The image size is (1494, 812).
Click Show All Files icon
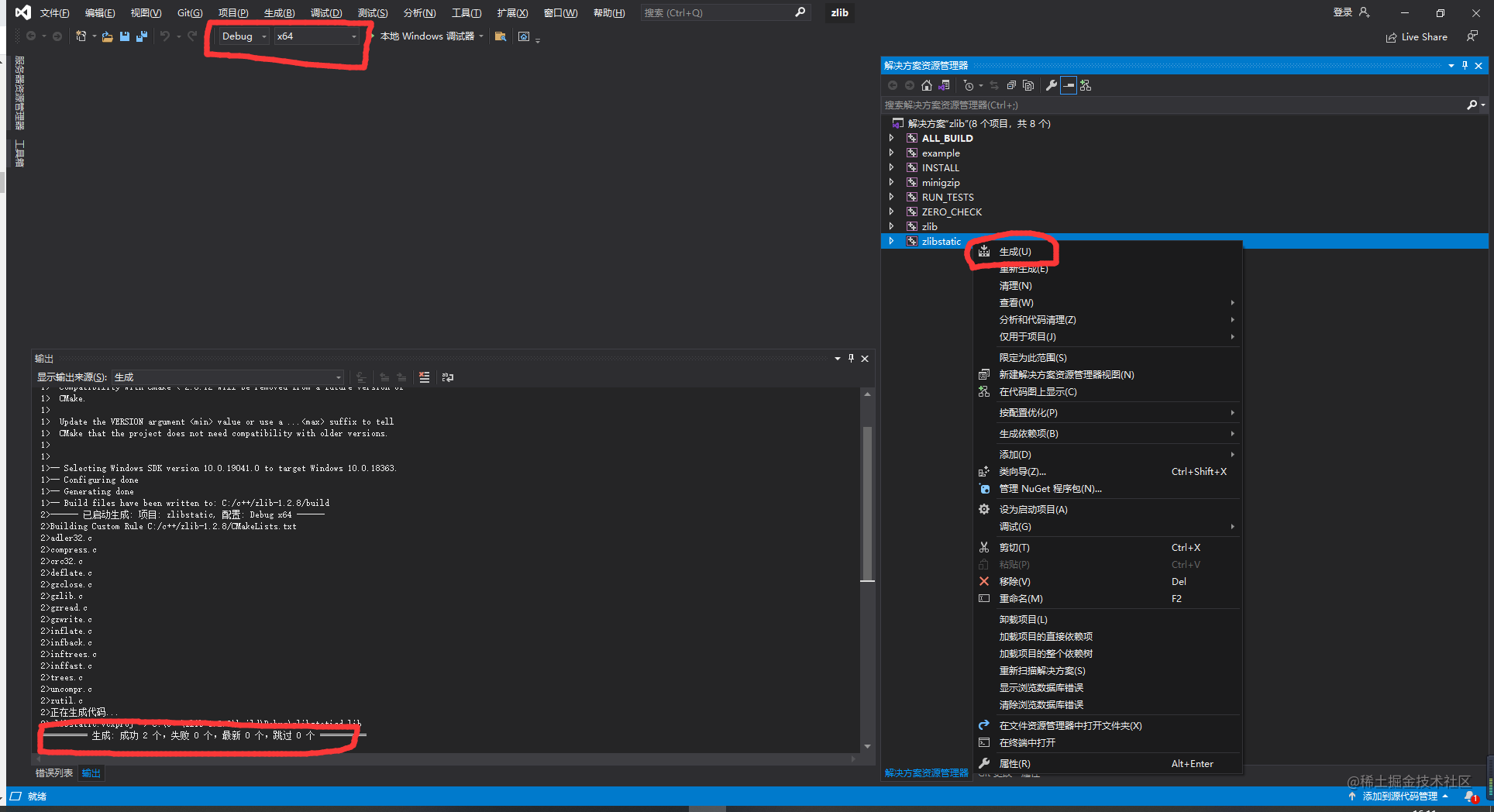(x=1028, y=85)
